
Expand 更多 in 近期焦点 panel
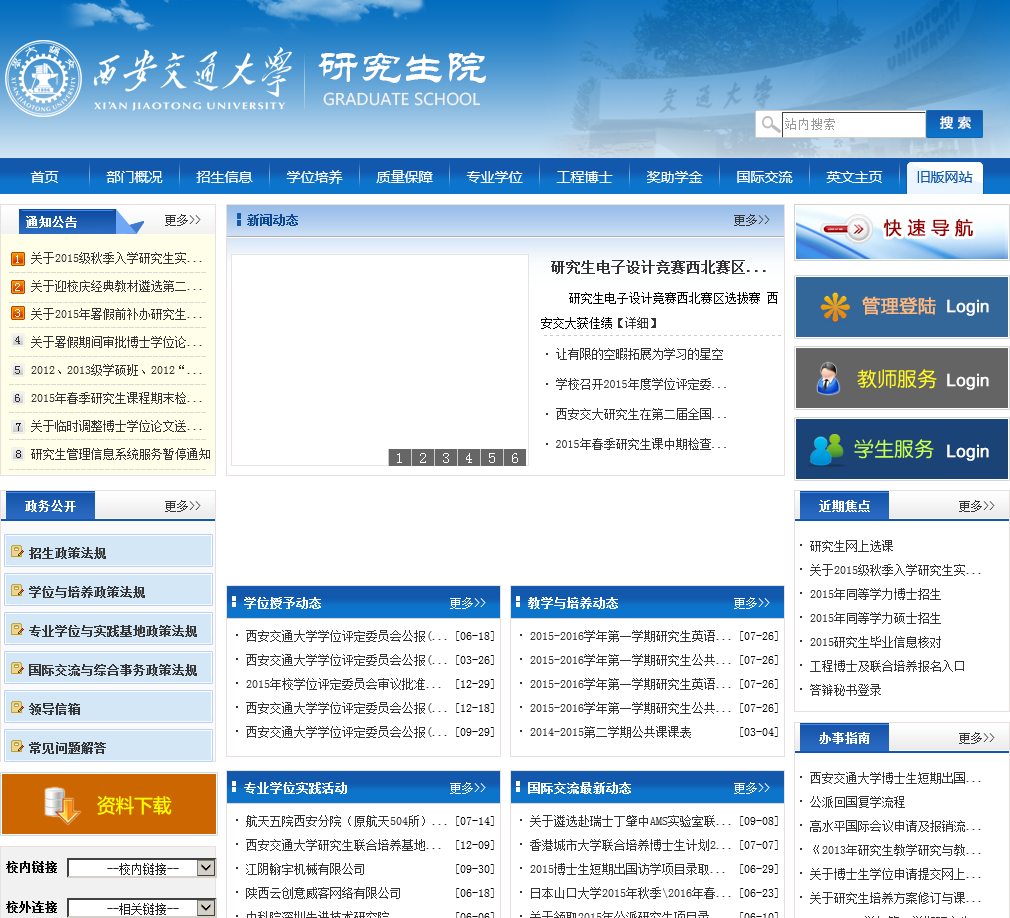pyautogui.click(x=976, y=506)
